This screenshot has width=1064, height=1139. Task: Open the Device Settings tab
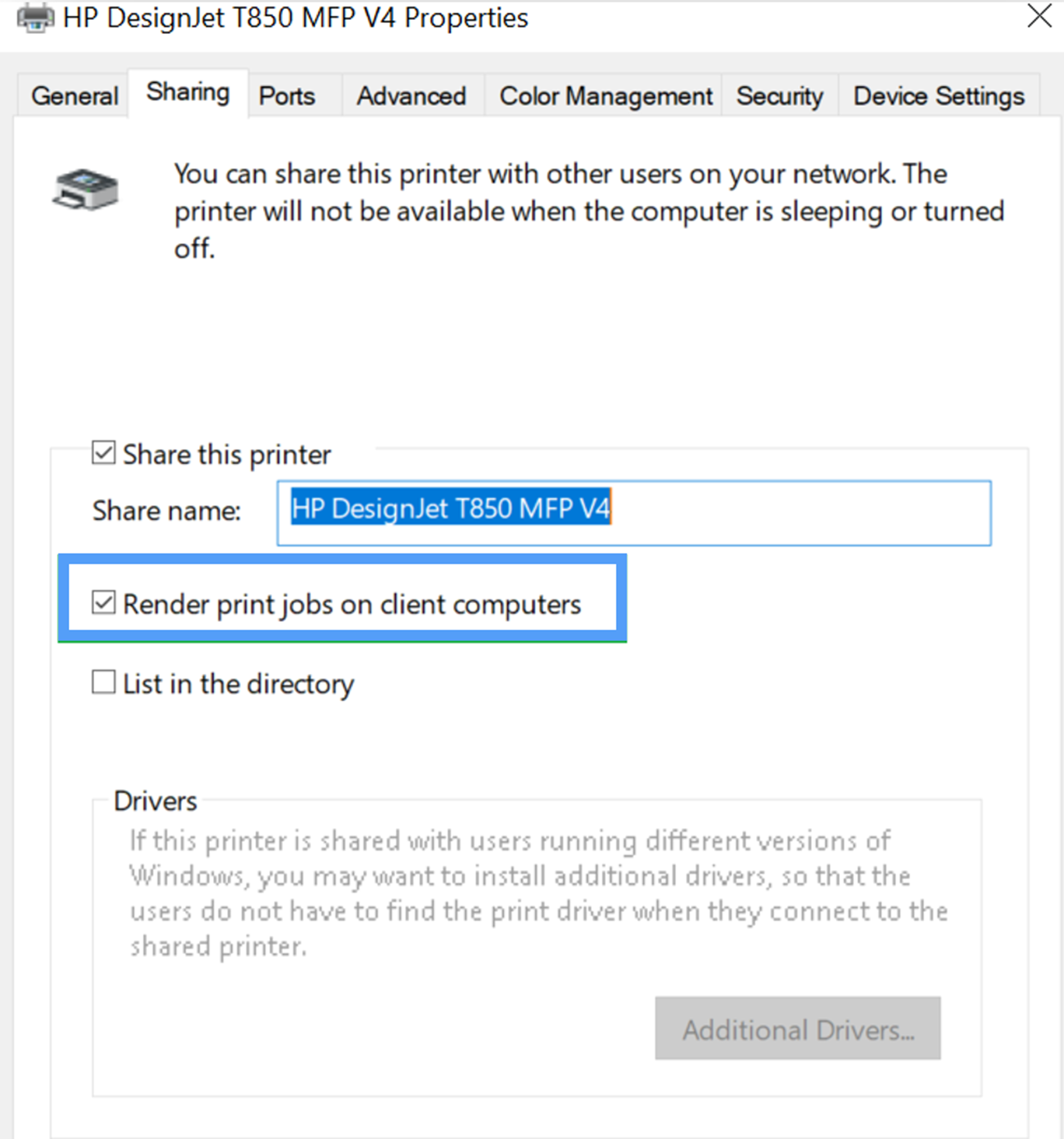(x=937, y=96)
